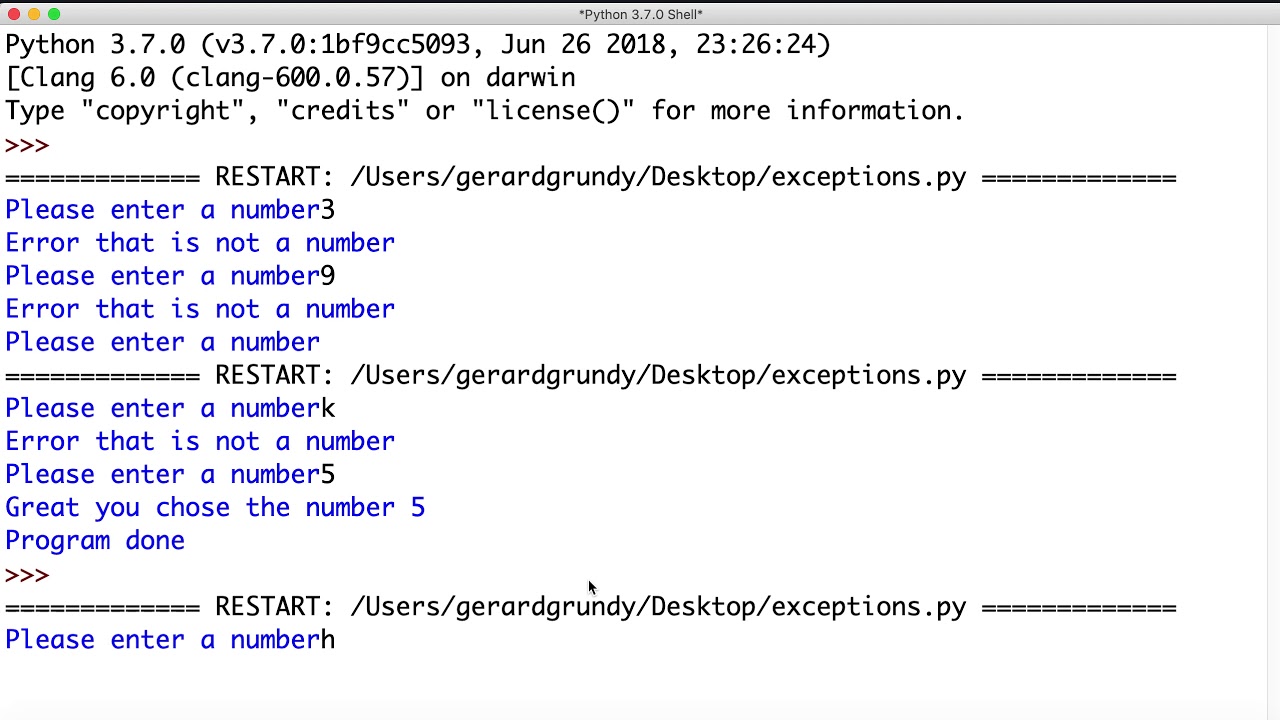Viewport: 1280px width, 720px height.
Task: Click the Python 3.7.0 version header line
Action: (x=418, y=45)
